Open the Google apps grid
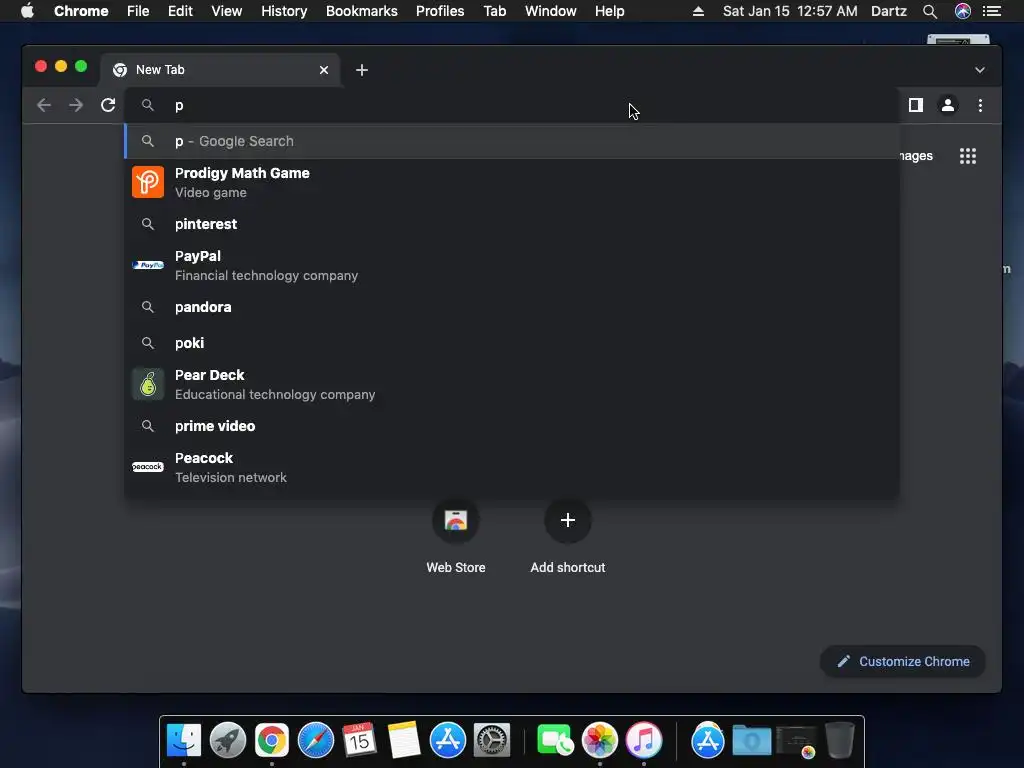Image resolution: width=1024 pixels, height=768 pixels. (x=968, y=156)
